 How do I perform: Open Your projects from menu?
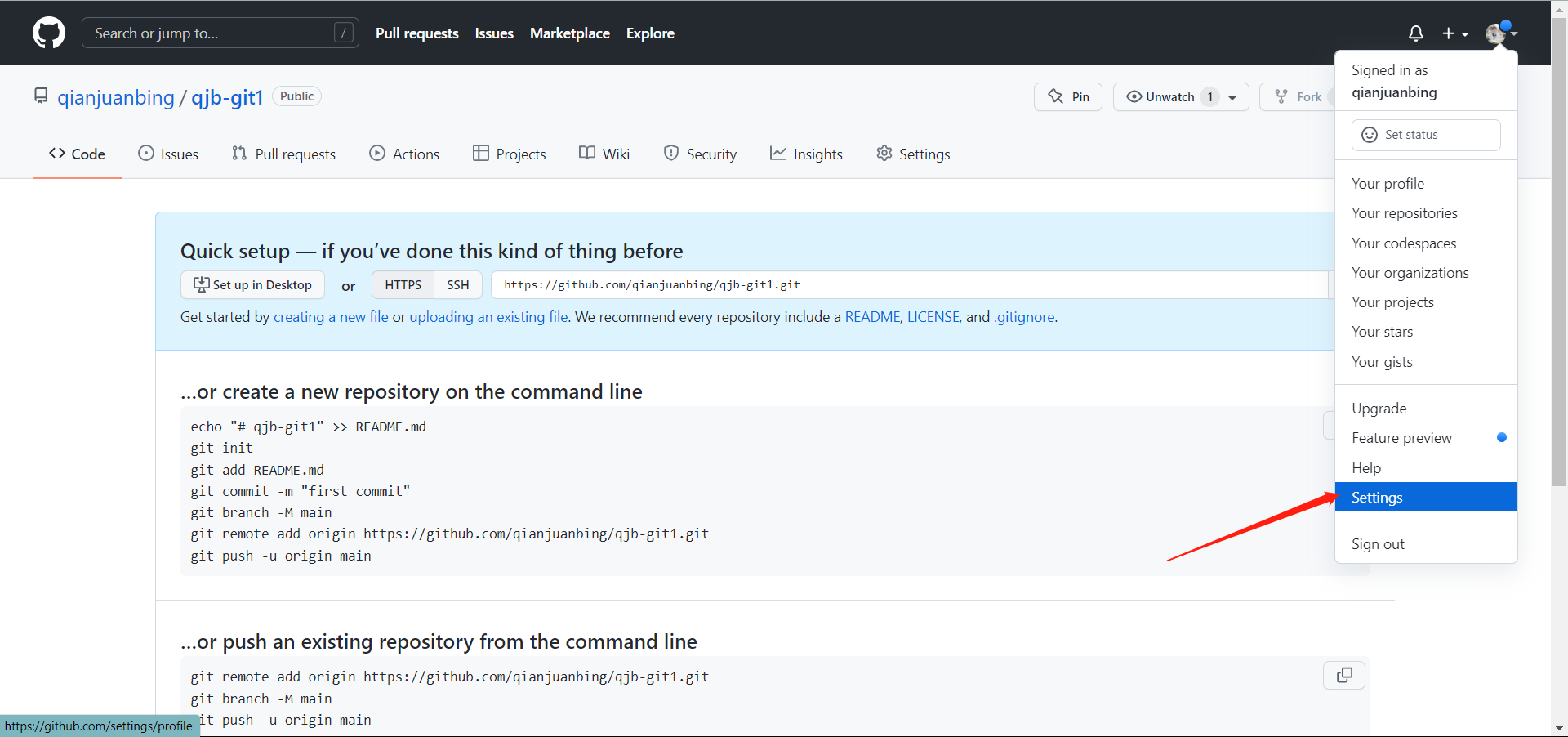(x=1426, y=302)
